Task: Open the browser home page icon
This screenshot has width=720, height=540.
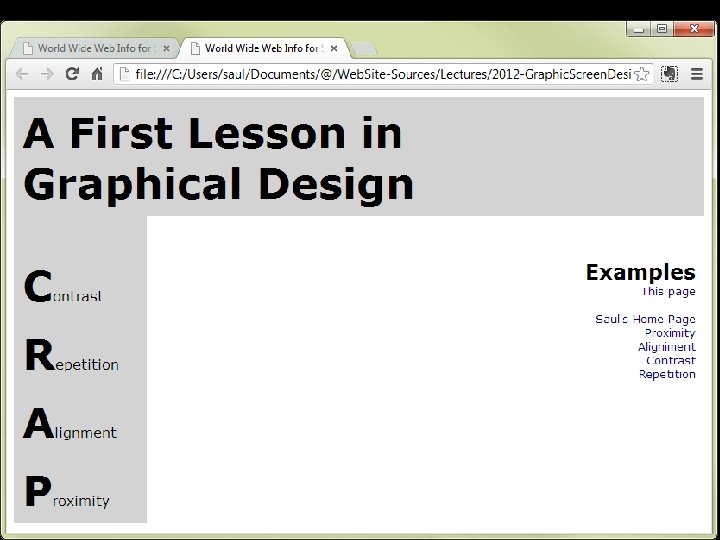Action: [97, 73]
